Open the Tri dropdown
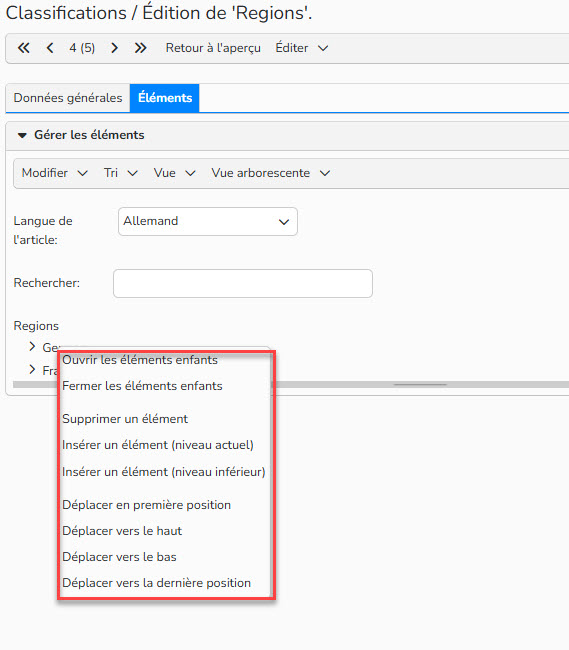The width and height of the screenshot is (569, 650). [x=121, y=173]
